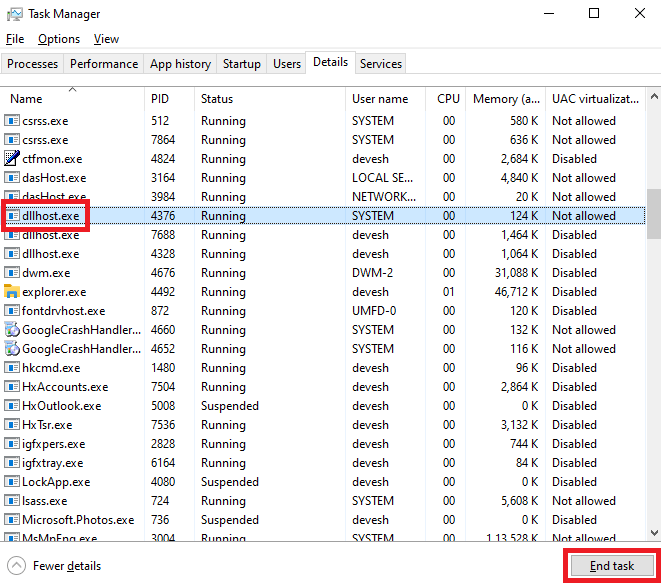Select the Microsoft.Photos.exe process name
Viewport: 661px width, 588px height.
pos(78,520)
